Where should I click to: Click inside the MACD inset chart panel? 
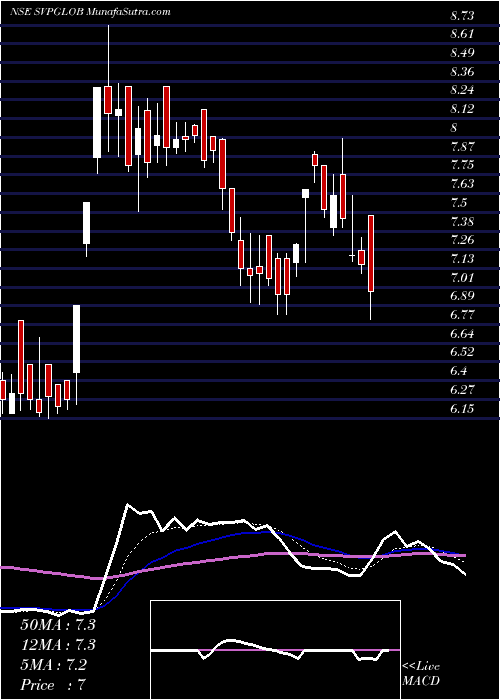point(275,650)
